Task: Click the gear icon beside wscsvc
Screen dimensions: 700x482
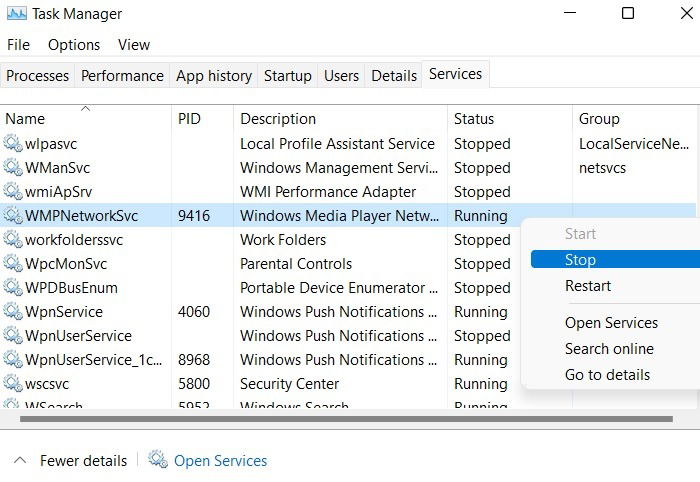Action: pyautogui.click(x=12, y=383)
